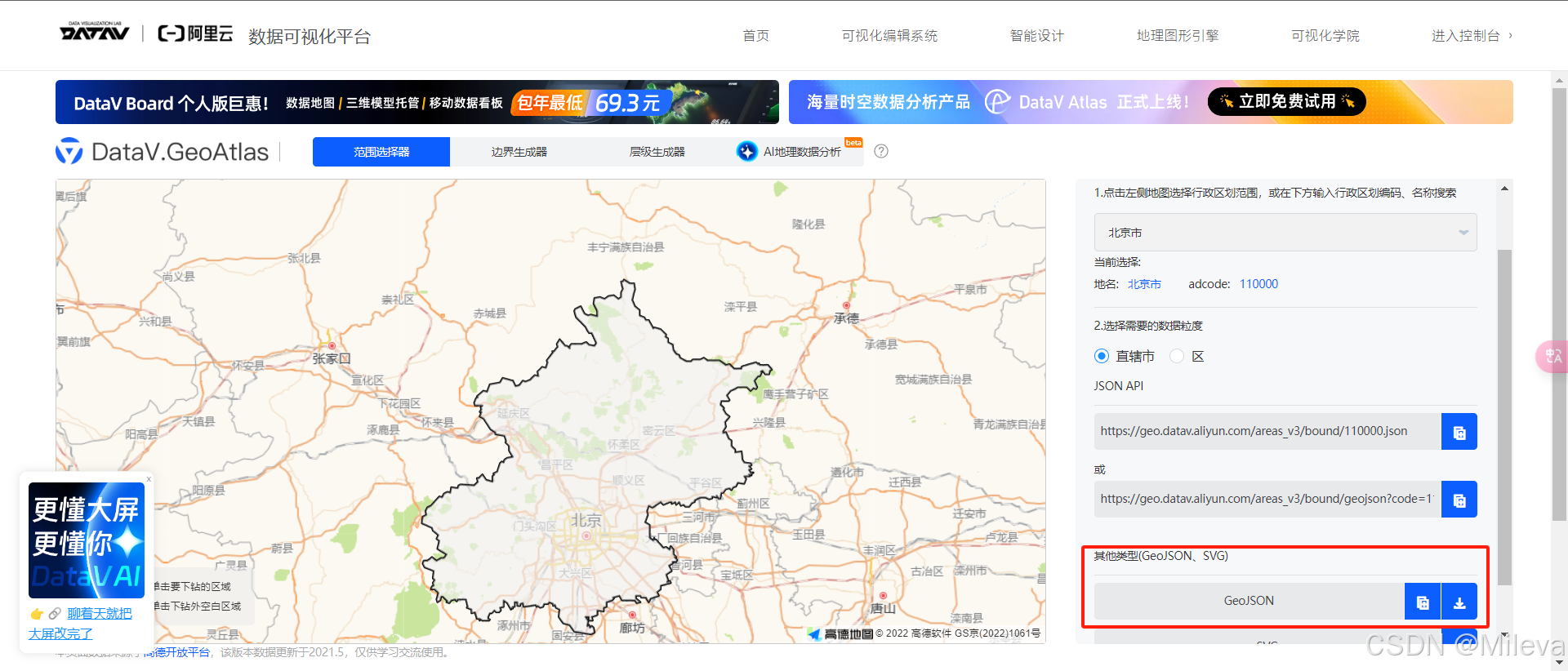The height and width of the screenshot is (671, 1568).
Task: Click the AI地理数据分析 star icon
Action: click(746, 151)
